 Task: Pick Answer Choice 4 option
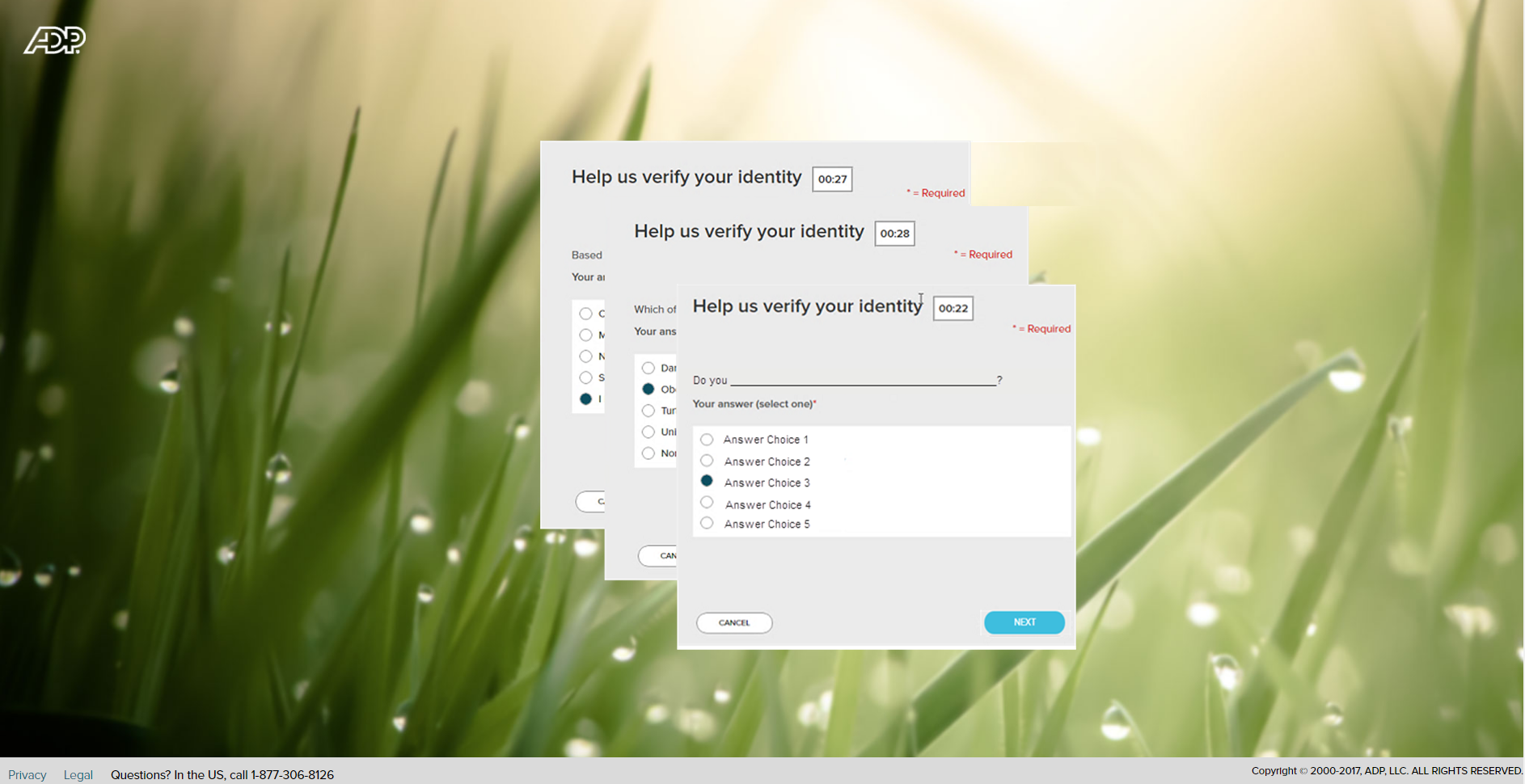pyautogui.click(x=707, y=503)
